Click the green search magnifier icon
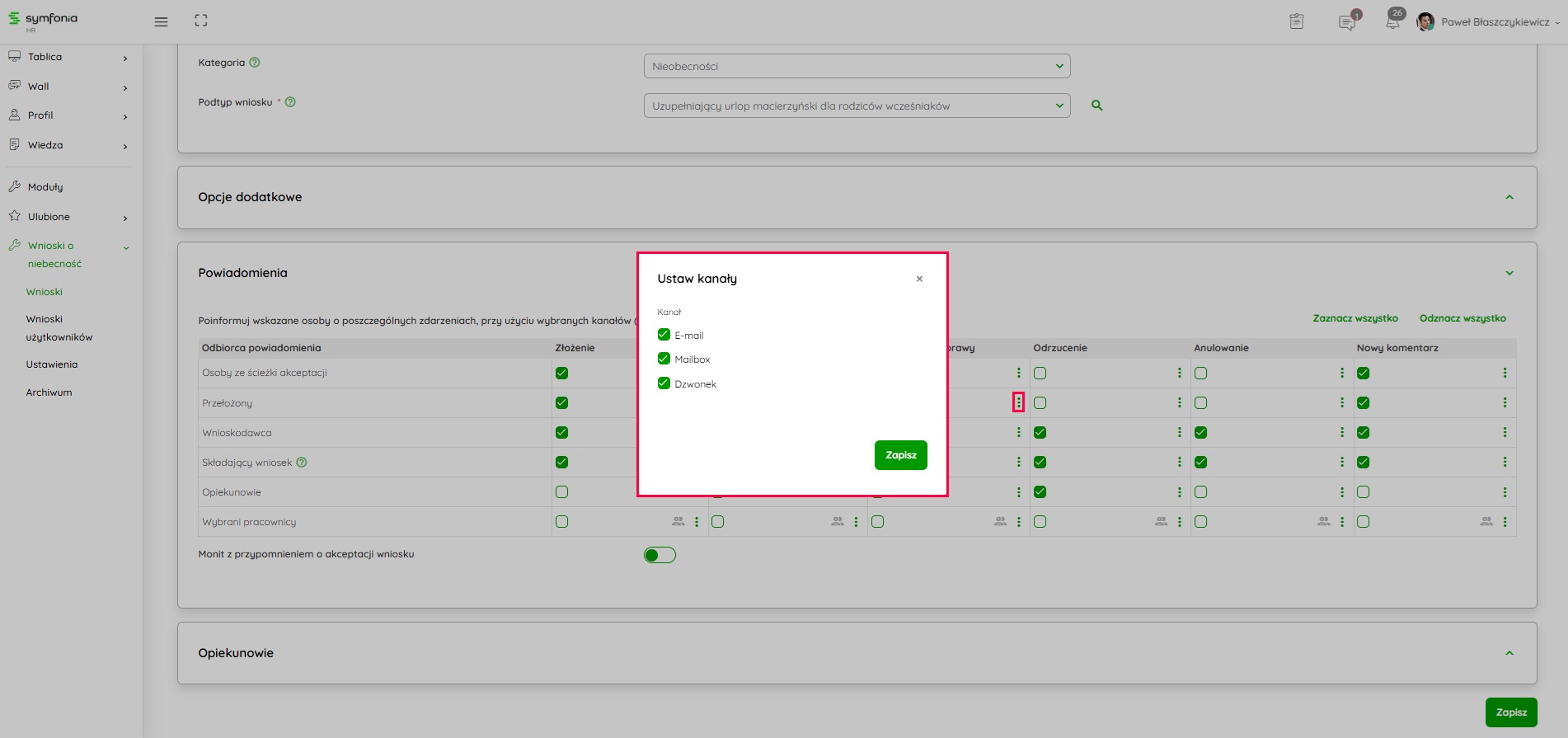This screenshot has height=738, width=1568. click(1096, 106)
